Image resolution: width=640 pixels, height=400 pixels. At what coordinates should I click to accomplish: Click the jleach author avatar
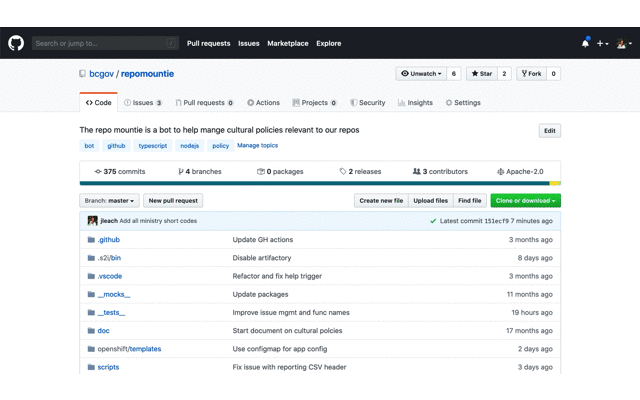[x=93, y=221]
